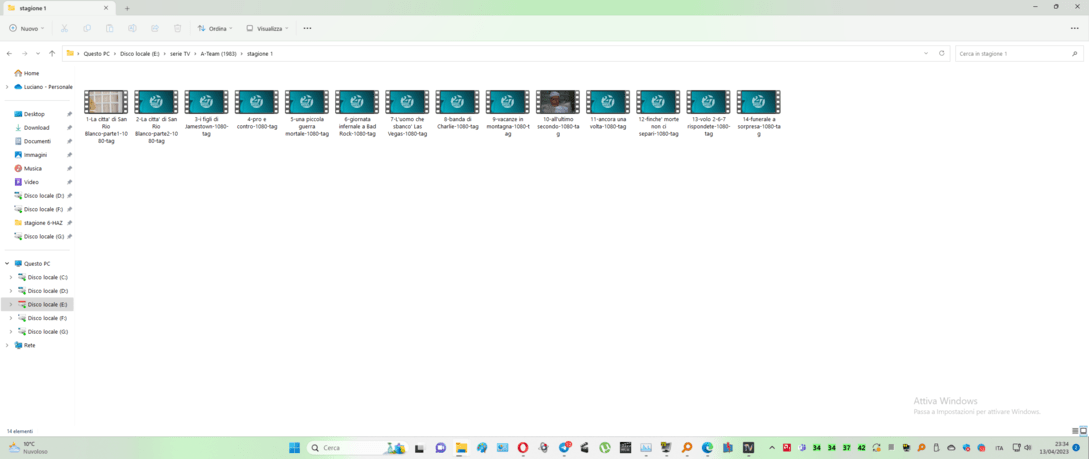This screenshot has height=459, width=1089.
Task: Select video '1-La citta' di San Rio Blanco-parte1'
Action: click(106, 116)
